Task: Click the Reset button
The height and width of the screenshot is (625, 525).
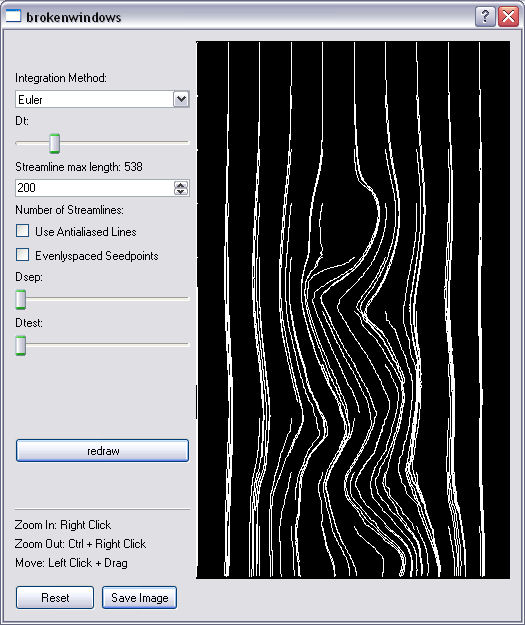Action: pyautogui.click(x=55, y=597)
